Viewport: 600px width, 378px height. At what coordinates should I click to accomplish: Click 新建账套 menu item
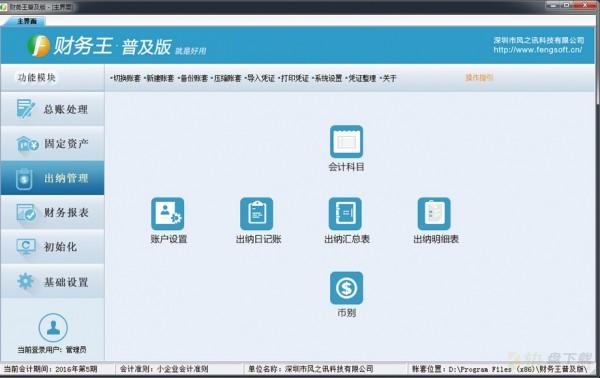[x=159, y=78]
